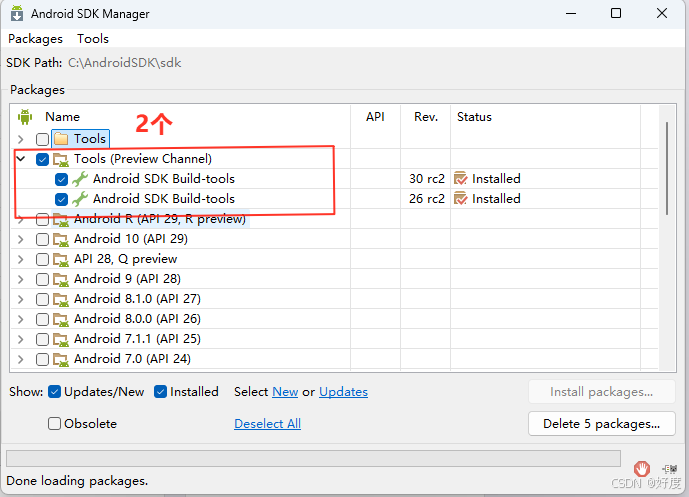This screenshot has height=497, width=689.
Task: Expand the Android 8.1.0 (API 27) node
Action: [20, 299]
